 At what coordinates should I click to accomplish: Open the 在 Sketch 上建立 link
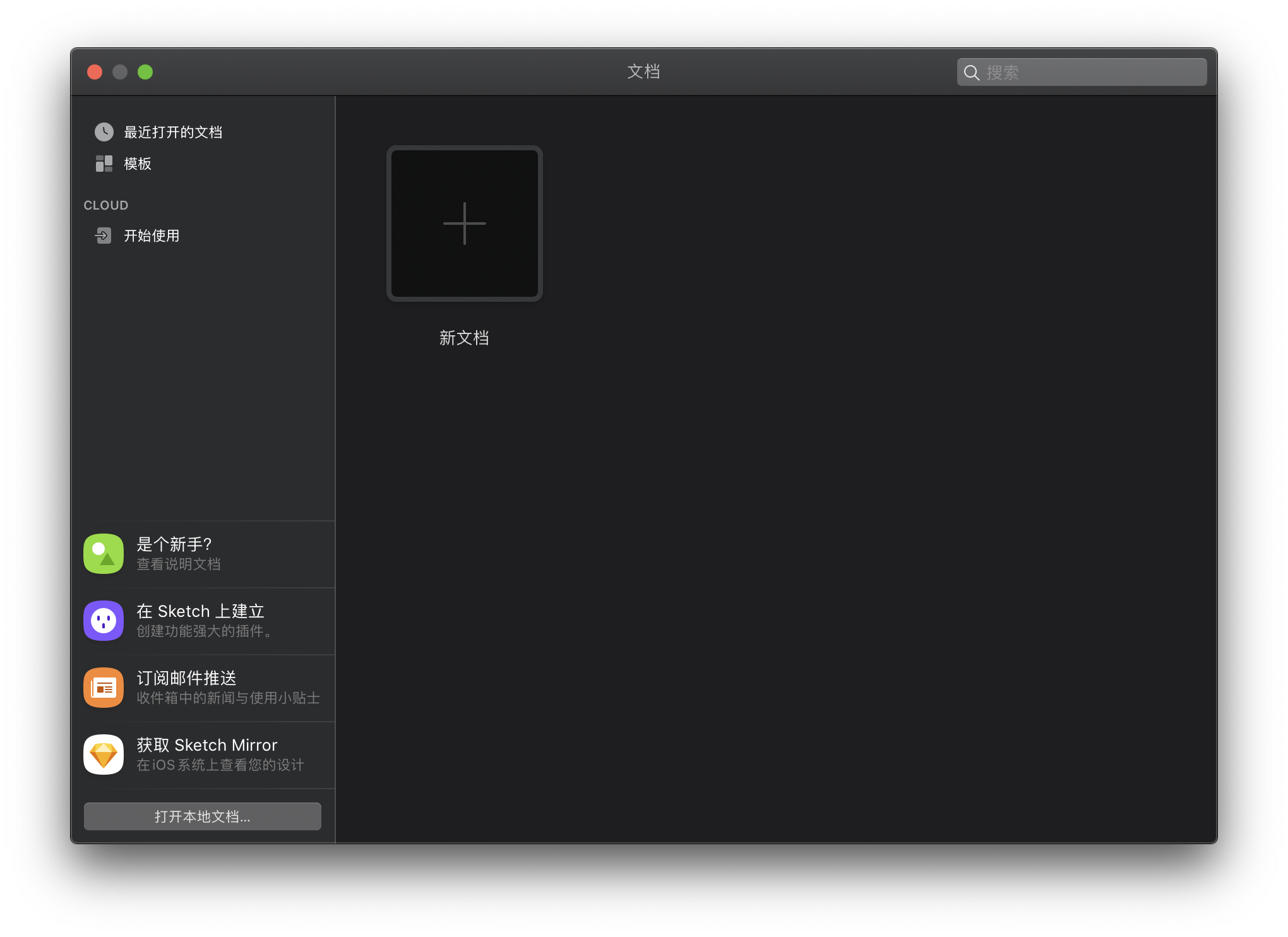(200, 611)
